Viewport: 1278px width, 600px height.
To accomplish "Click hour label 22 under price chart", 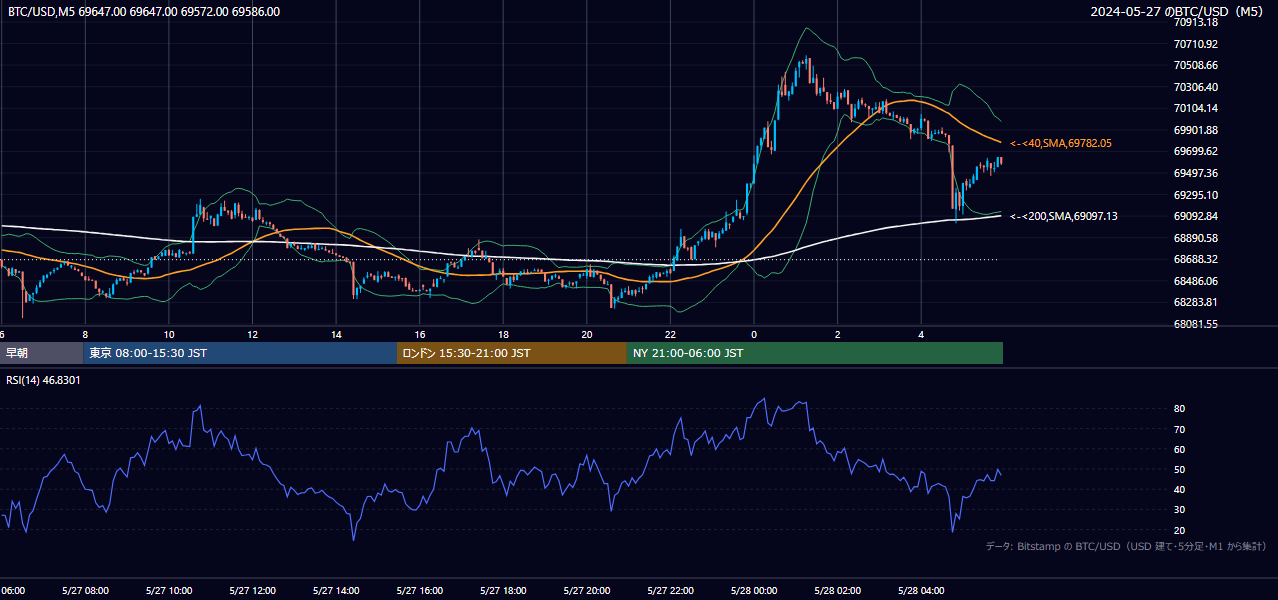I will point(670,335).
